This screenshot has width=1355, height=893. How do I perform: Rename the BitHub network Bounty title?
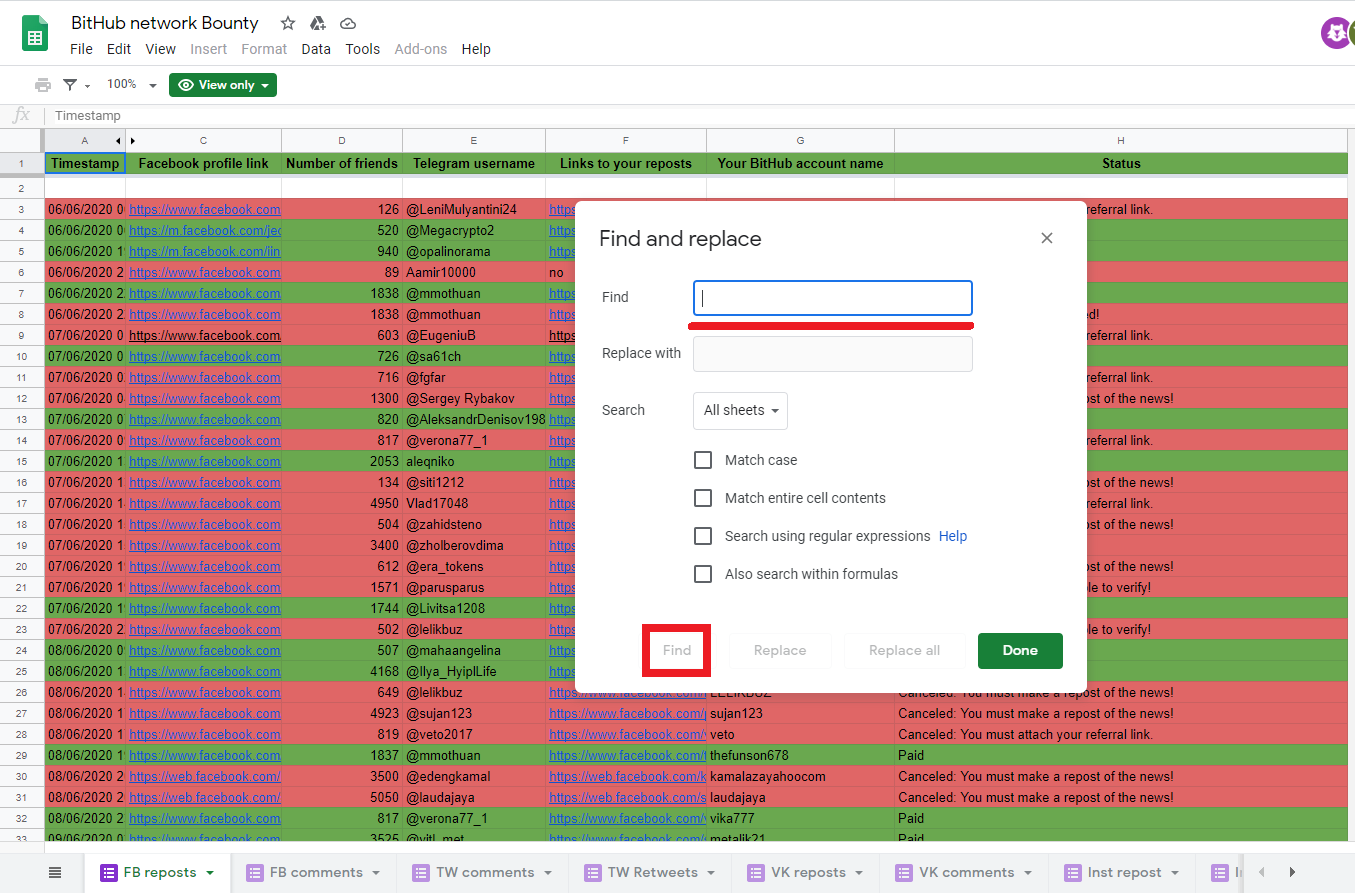[x=165, y=23]
